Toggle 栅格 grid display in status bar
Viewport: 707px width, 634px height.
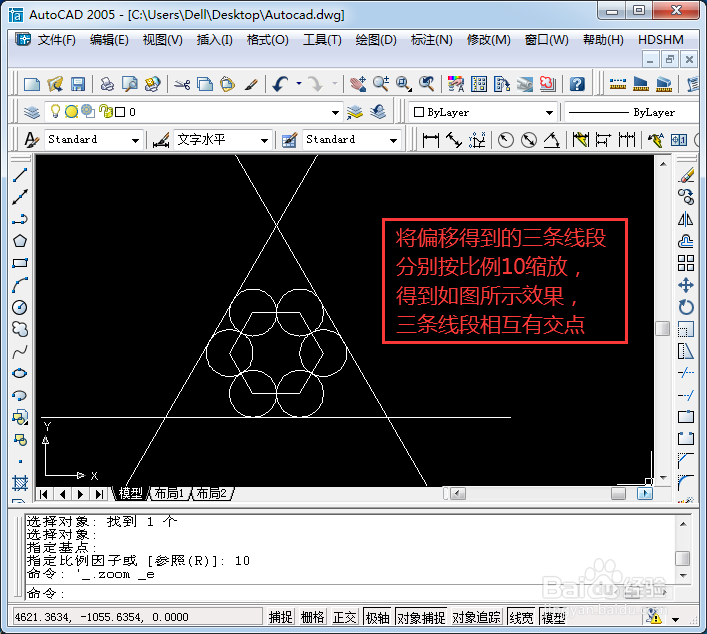click(x=312, y=617)
